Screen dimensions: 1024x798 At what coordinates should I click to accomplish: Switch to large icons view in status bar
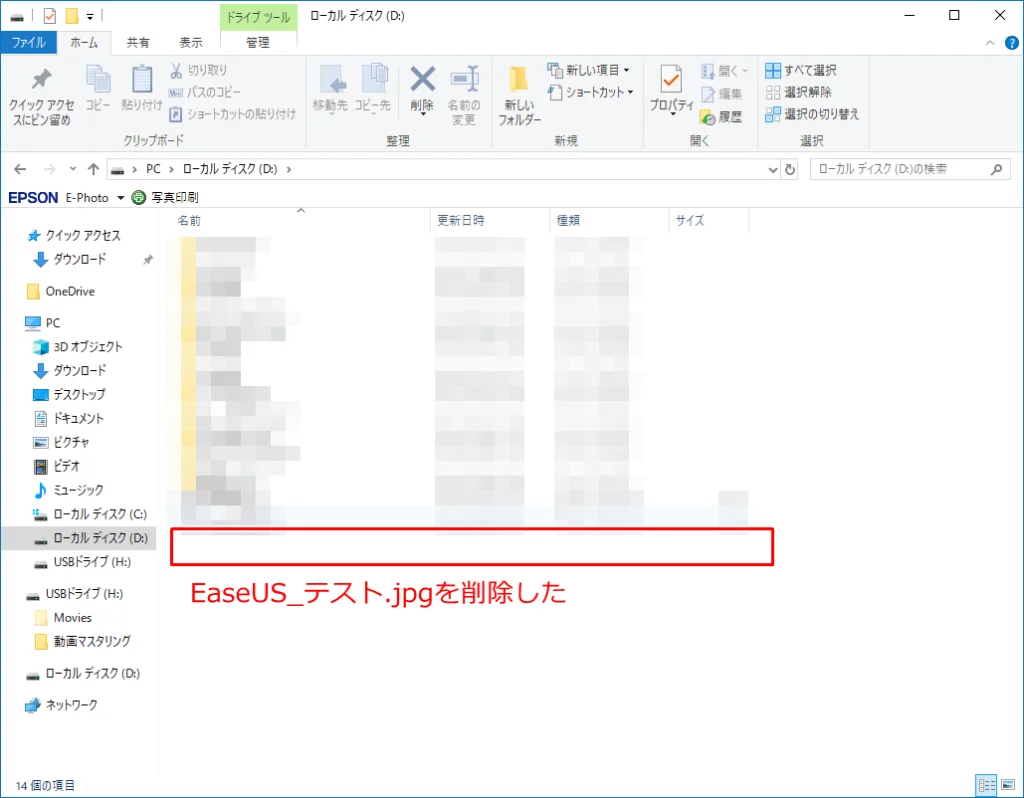1006,785
